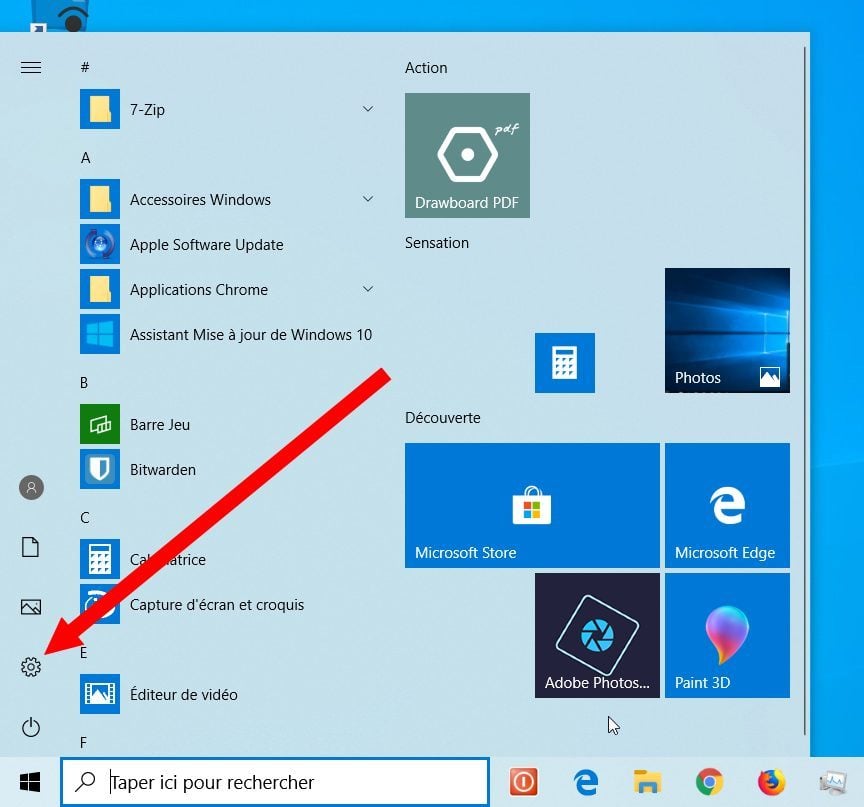
Task: Open Calculatrice in the app list
Action: point(227,559)
